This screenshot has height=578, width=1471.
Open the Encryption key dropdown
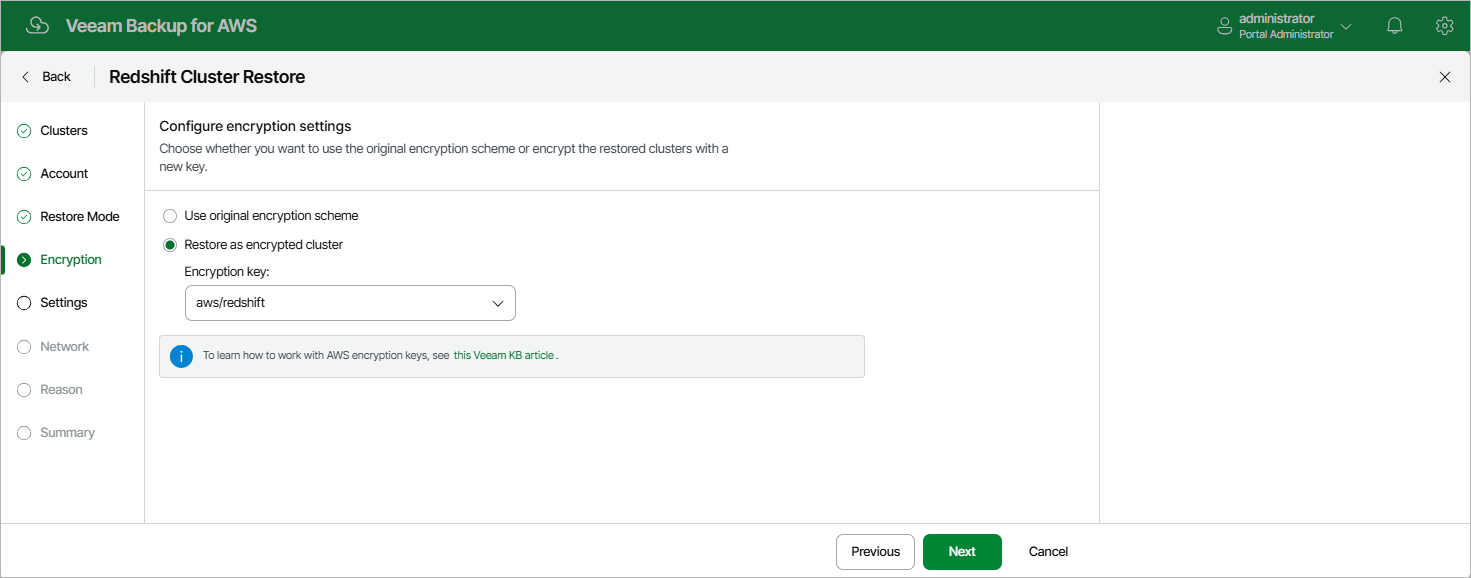click(x=350, y=303)
